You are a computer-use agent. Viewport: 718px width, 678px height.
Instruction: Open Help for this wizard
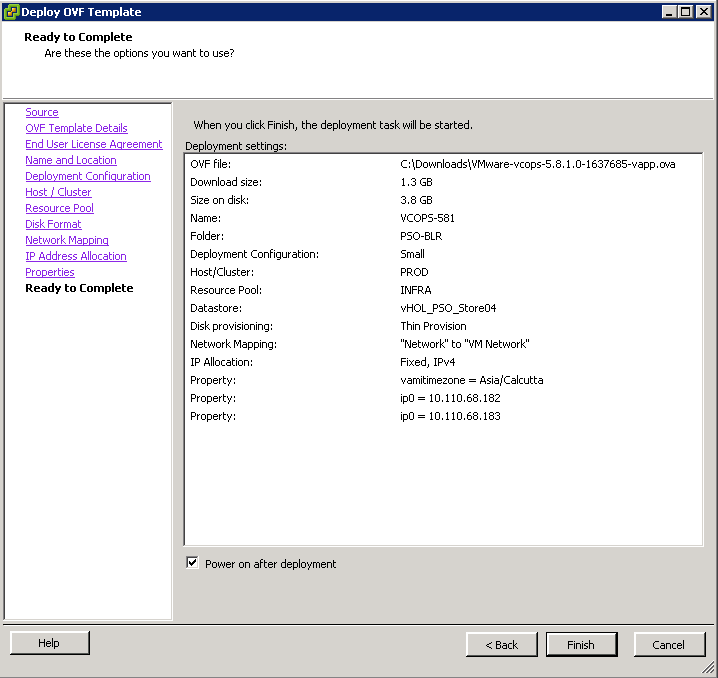(49, 643)
